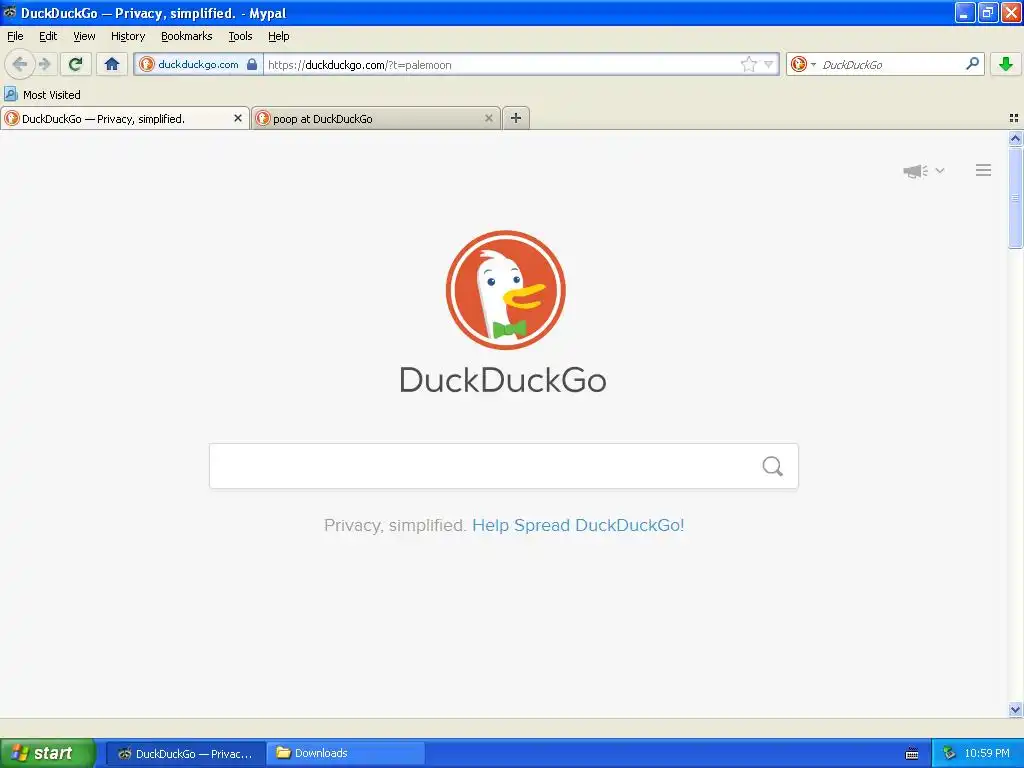Select DuckDuckGo Mypal taskbar button
This screenshot has height=768, width=1024.
185,753
